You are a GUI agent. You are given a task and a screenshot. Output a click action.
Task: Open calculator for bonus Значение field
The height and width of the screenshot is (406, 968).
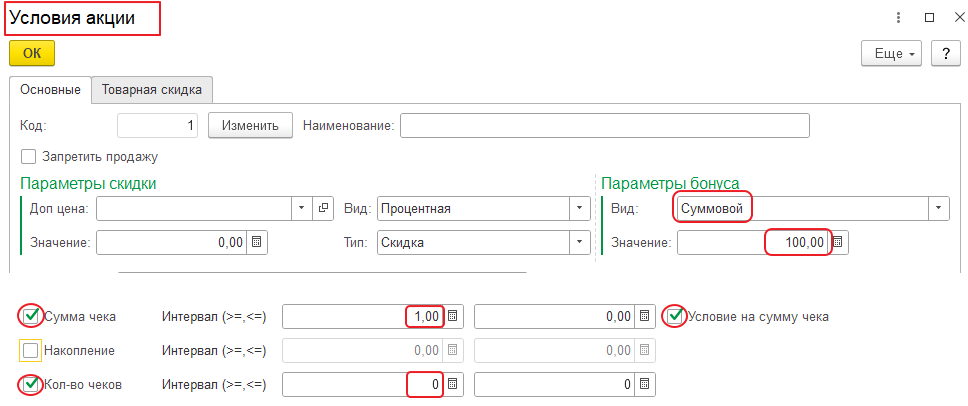click(839, 242)
